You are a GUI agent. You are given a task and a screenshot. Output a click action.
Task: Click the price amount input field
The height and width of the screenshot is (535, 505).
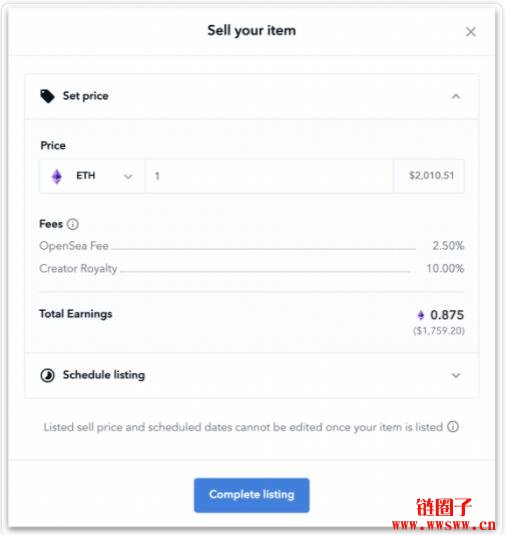(x=269, y=176)
